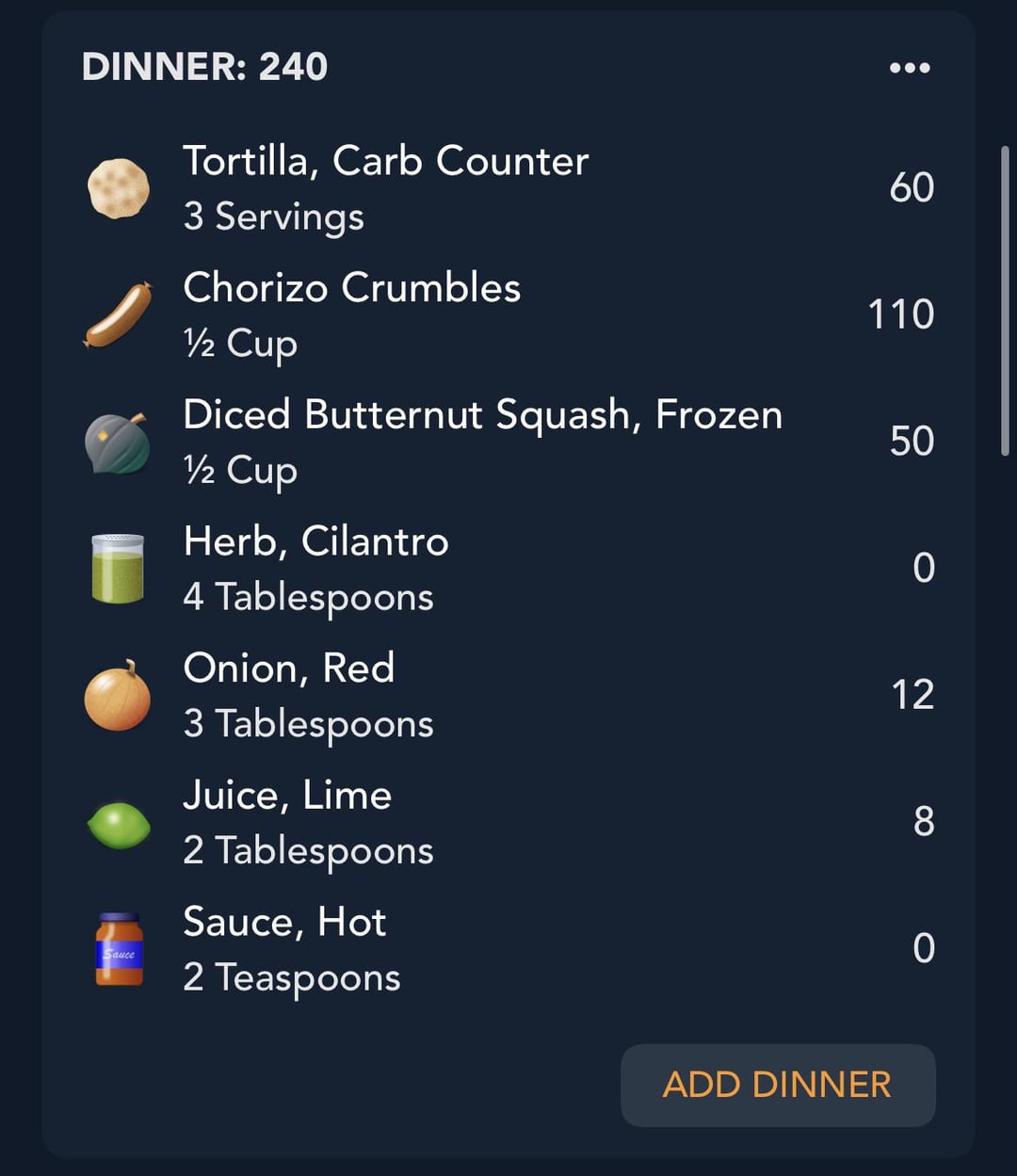The width and height of the screenshot is (1017, 1176).
Task: Open the Sauce, Hot food name
Action: click(284, 923)
